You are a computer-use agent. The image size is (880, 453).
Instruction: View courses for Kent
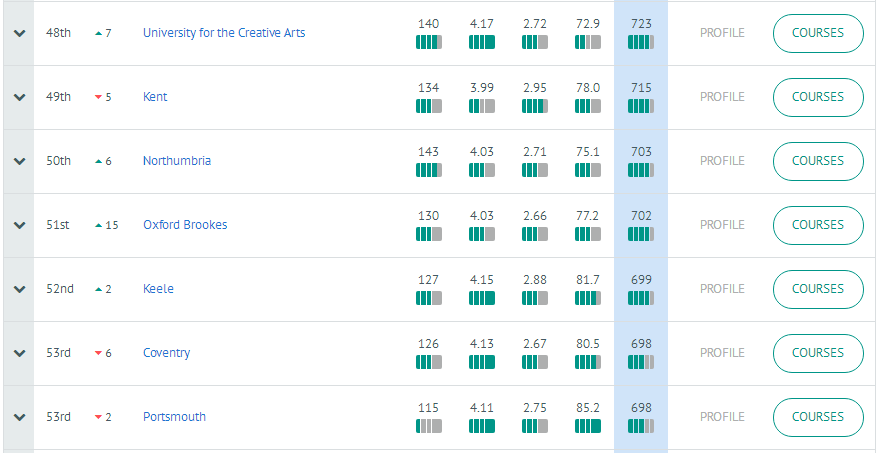coord(818,97)
